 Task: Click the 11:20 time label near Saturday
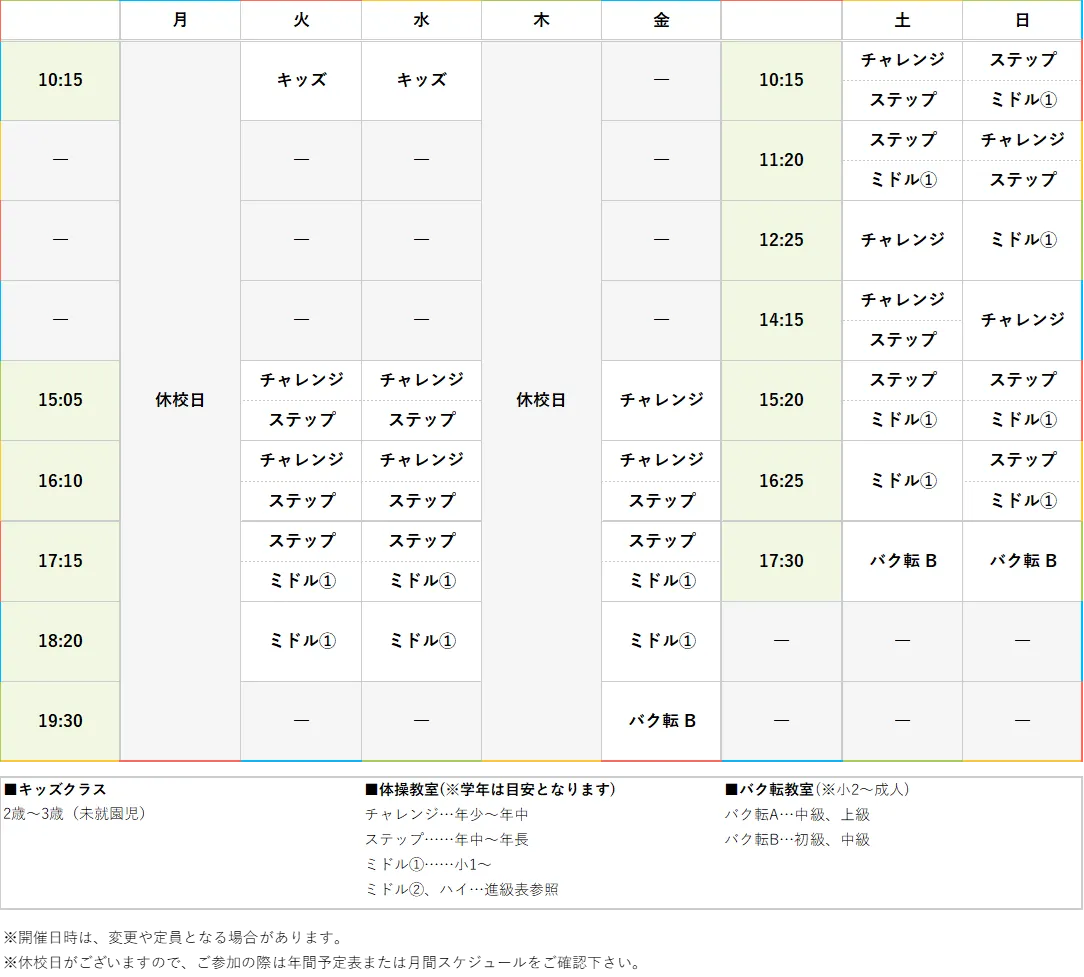point(780,160)
